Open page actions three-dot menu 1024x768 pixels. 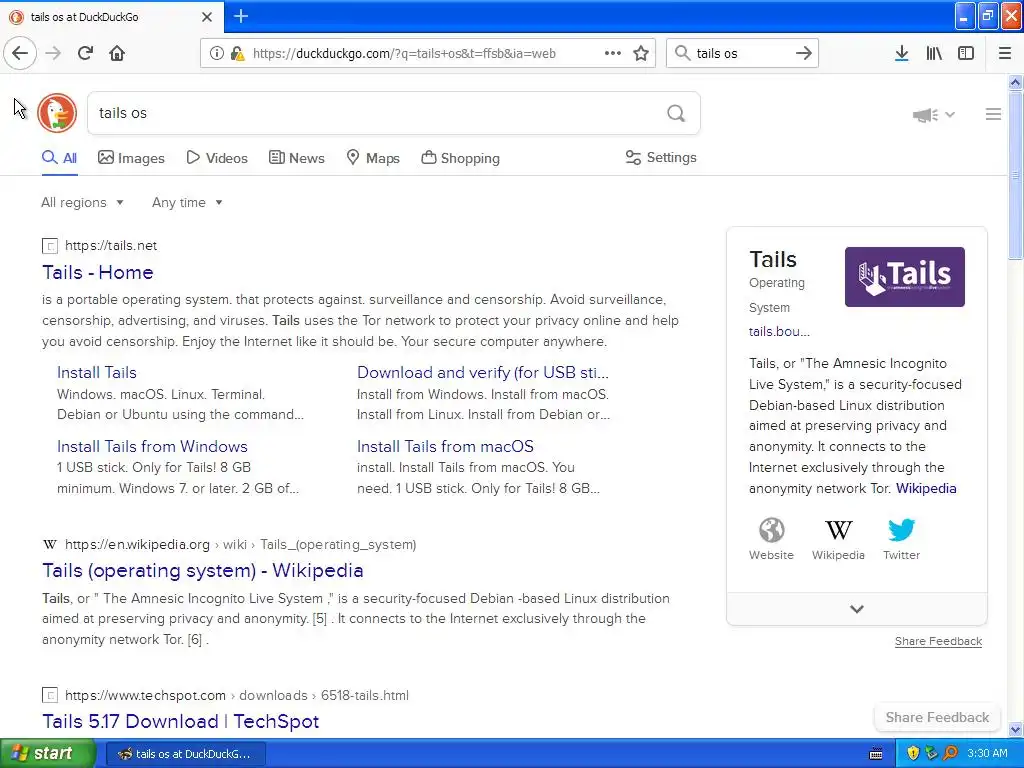pyautogui.click(x=613, y=53)
